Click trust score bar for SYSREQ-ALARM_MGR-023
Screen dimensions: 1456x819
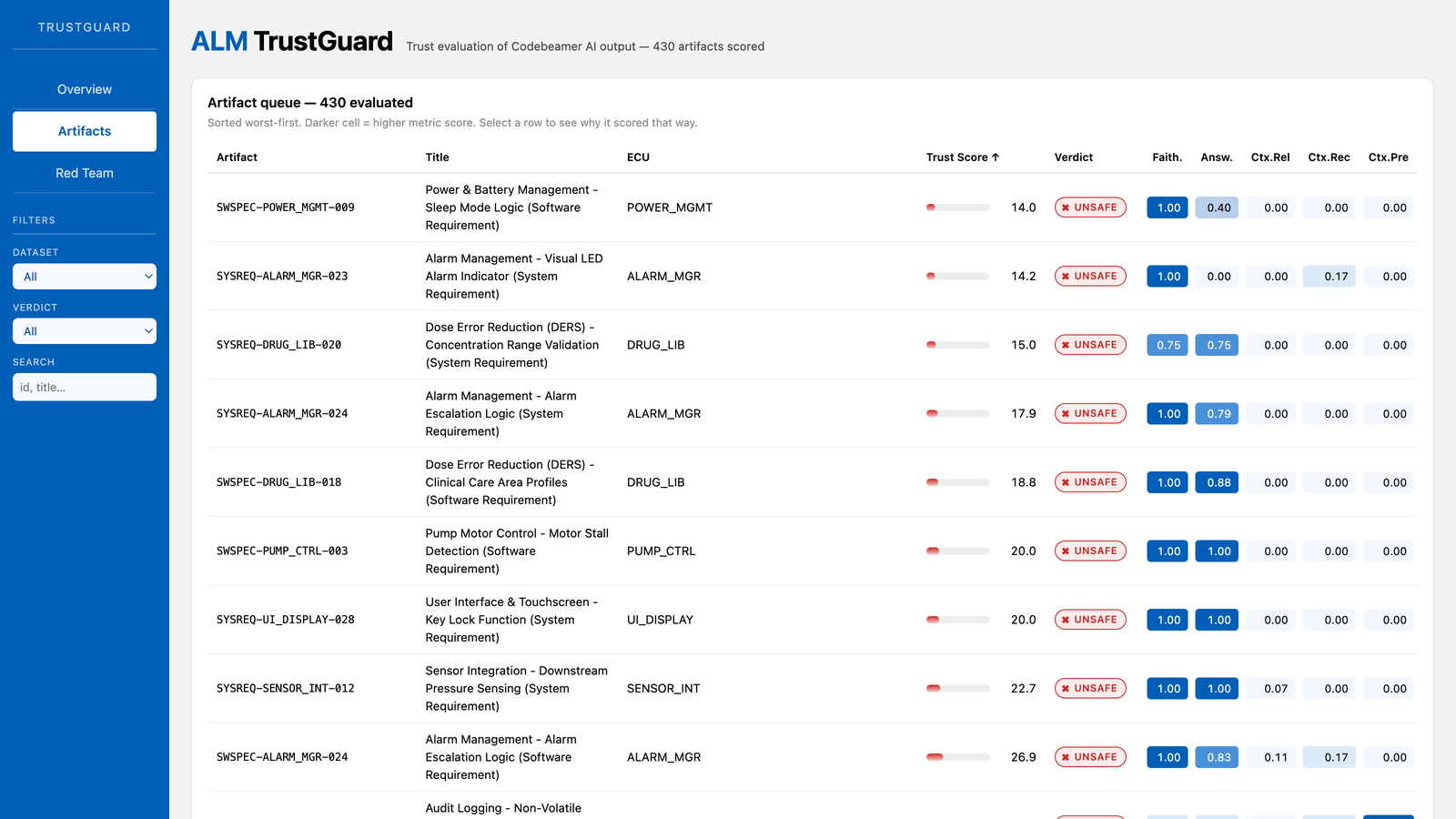[x=958, y=276]
